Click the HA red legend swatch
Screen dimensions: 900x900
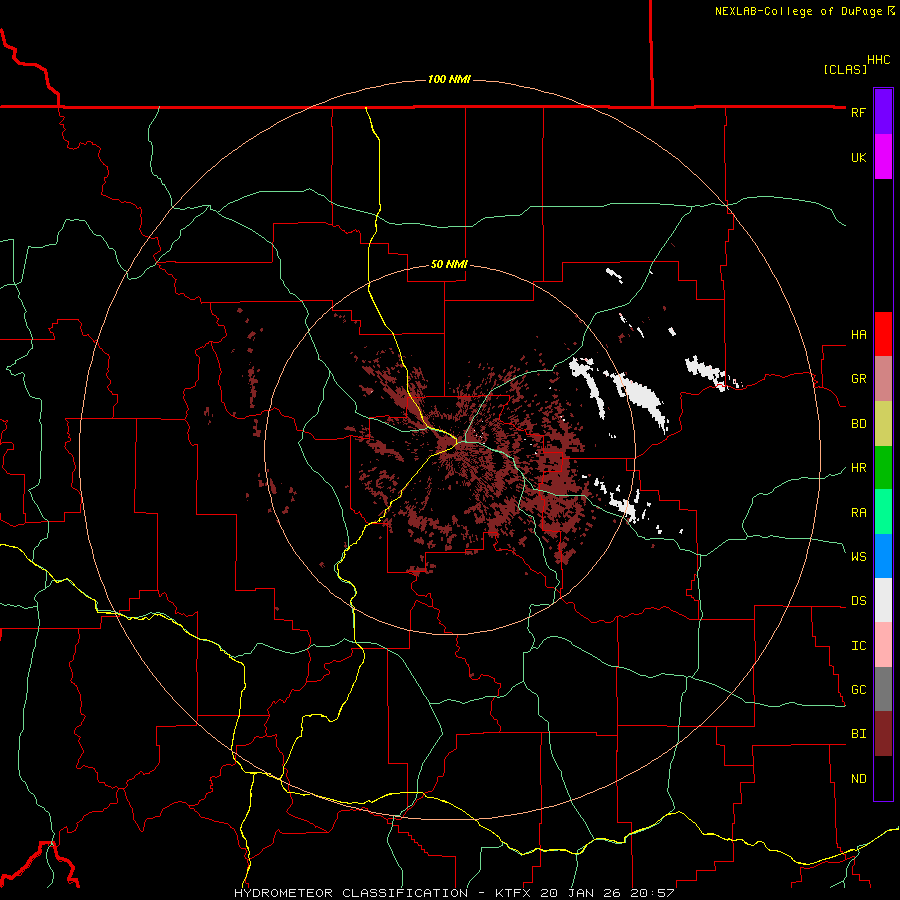[883, 334]
